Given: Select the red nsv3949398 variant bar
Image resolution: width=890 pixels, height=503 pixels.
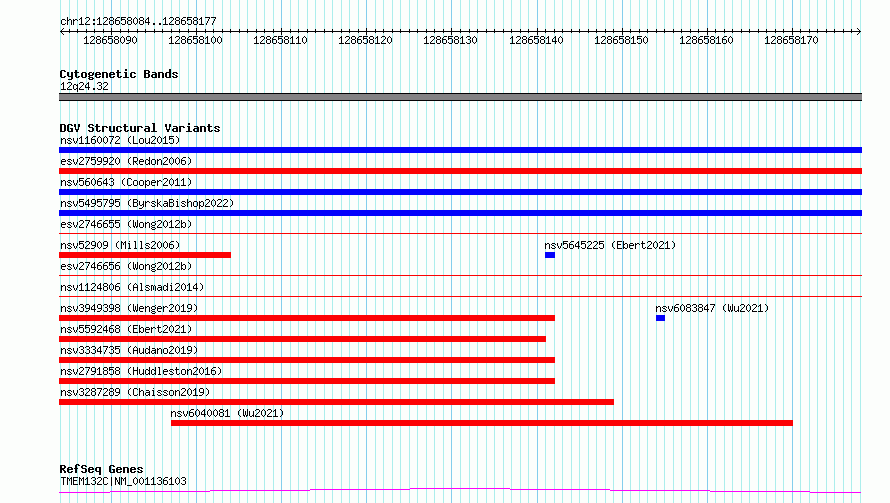Looking at the screenshot, I should point(307,318).
